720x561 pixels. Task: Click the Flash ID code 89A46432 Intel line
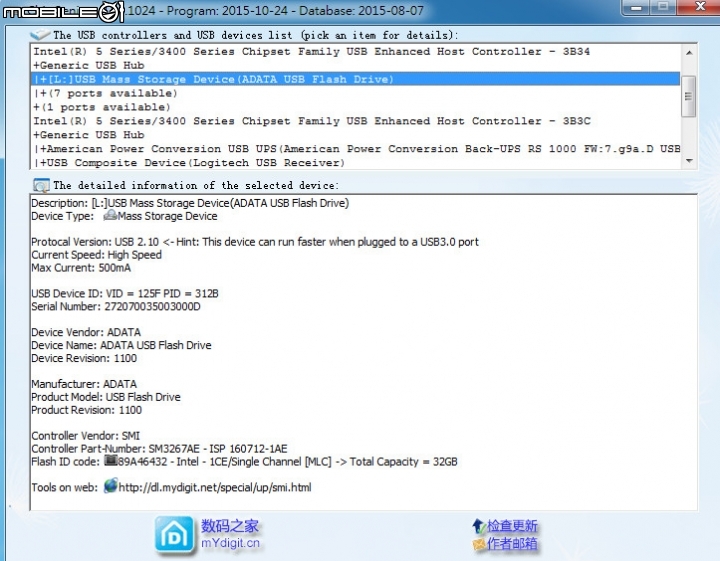click(x=244, y=461)
